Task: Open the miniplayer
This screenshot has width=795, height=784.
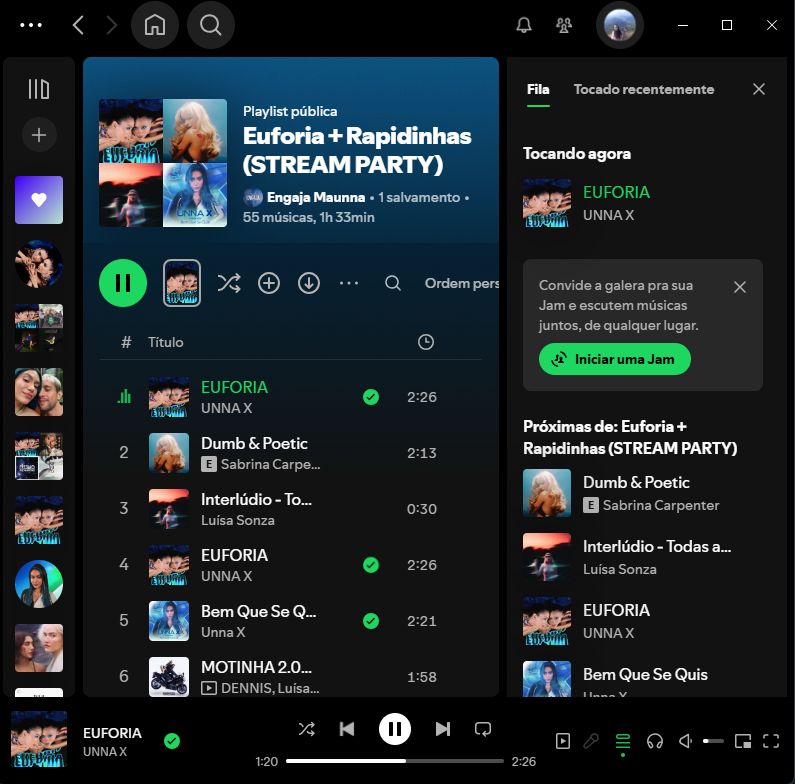Action: (x=743, y=741)
